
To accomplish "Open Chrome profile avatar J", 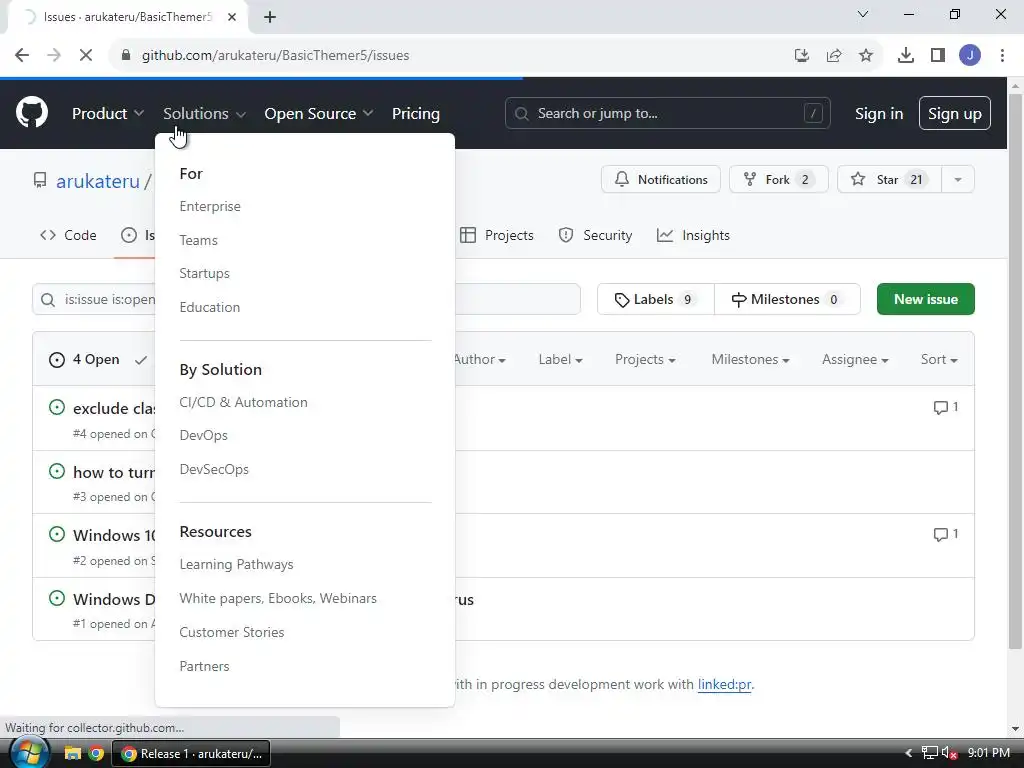I will 970,56.
